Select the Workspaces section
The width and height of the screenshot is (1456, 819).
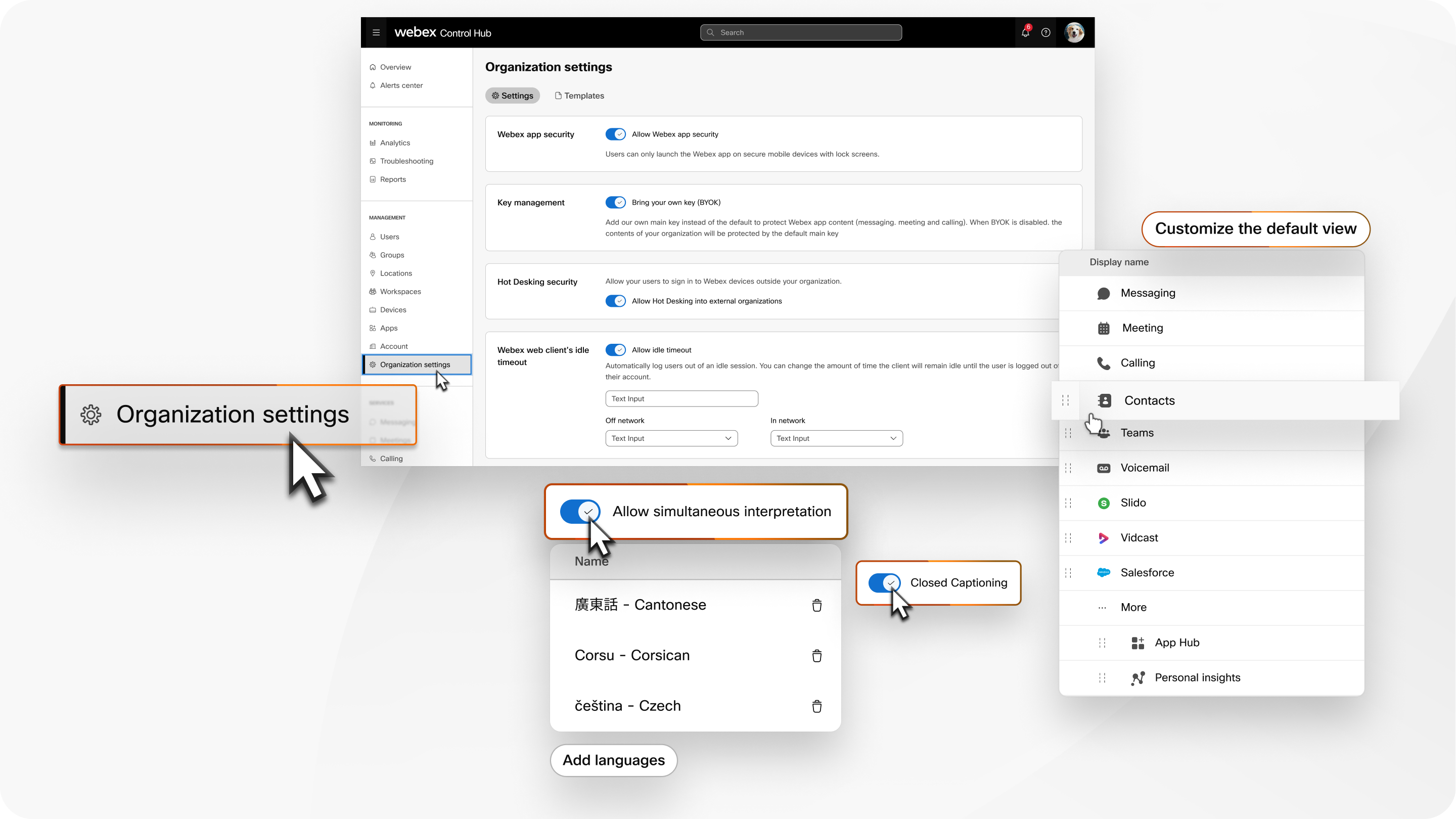tap(399, 291)
